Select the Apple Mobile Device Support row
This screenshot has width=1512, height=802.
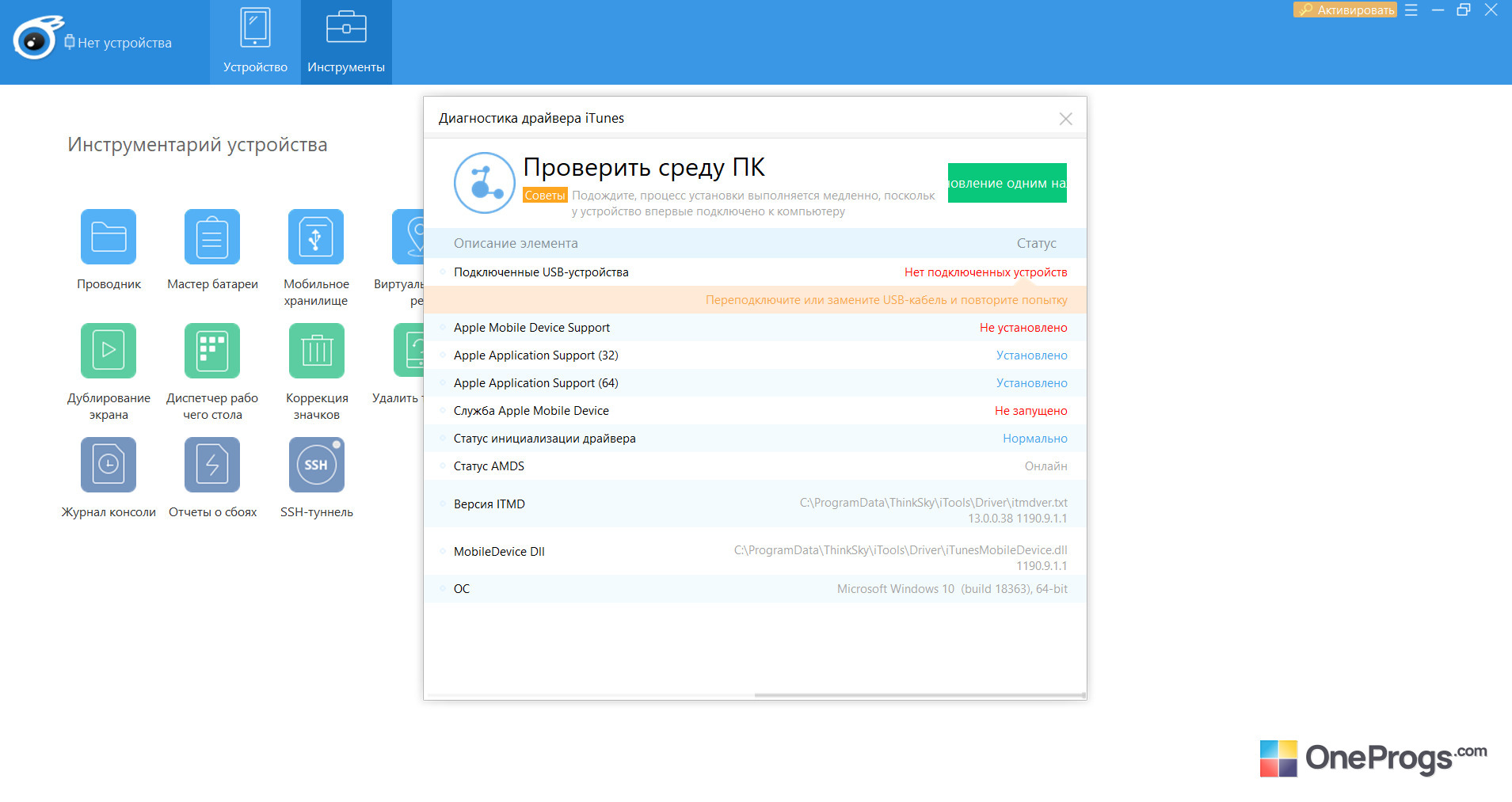pyautogui.click(x=755, y=328)
